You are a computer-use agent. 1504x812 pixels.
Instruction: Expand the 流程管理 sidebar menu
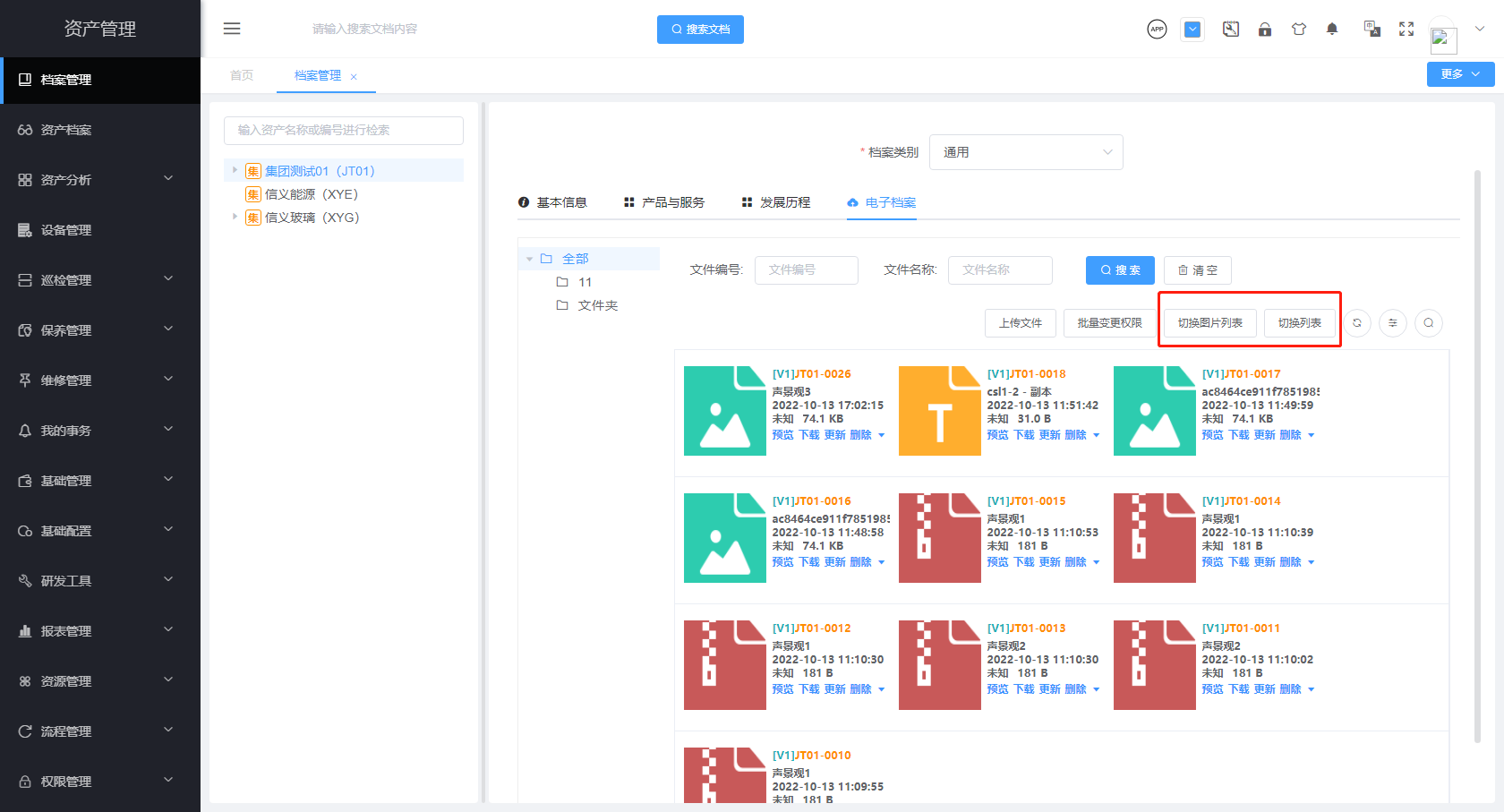click(100, 731)
